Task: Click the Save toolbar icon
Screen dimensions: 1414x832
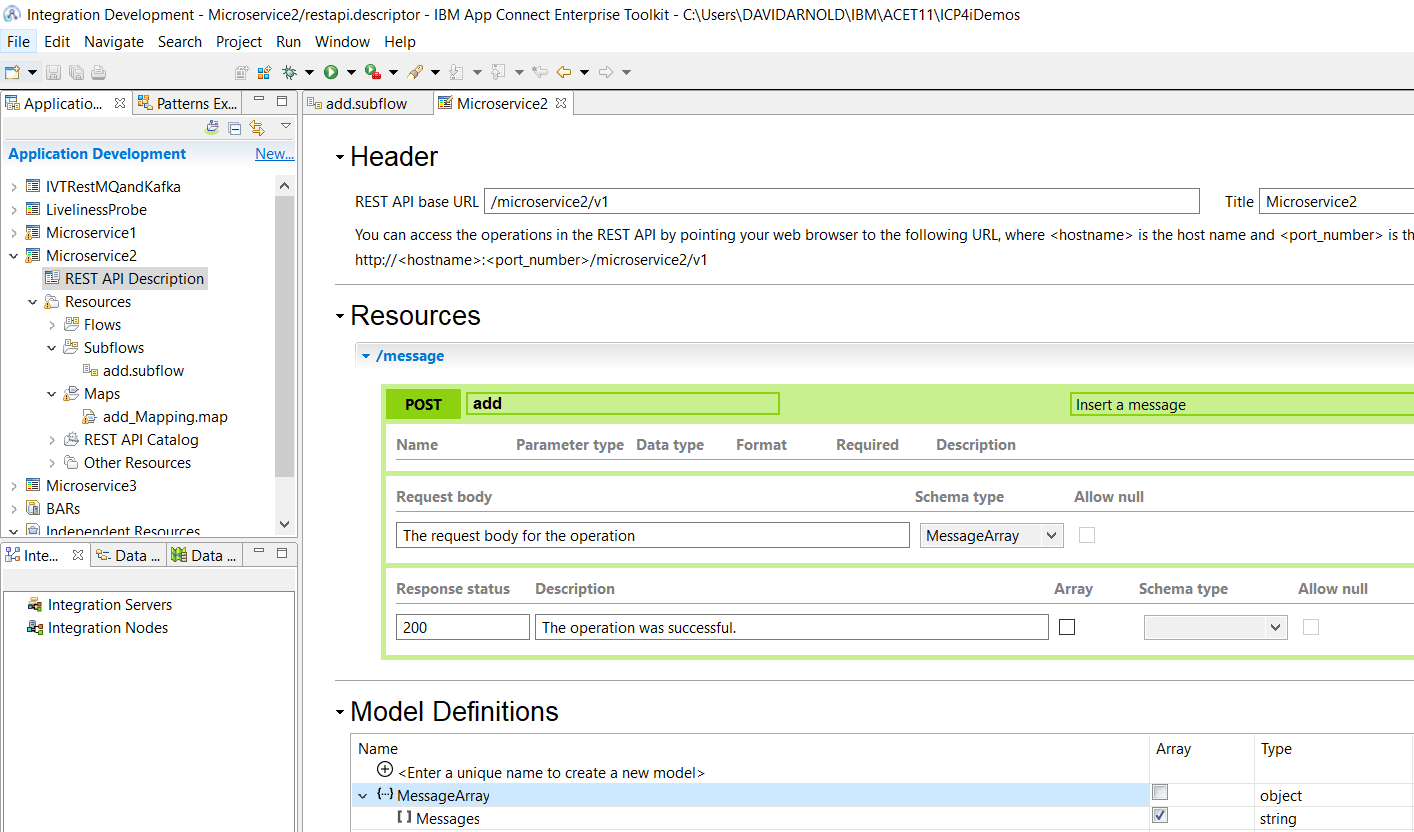Action: click(x=53, y=72)
